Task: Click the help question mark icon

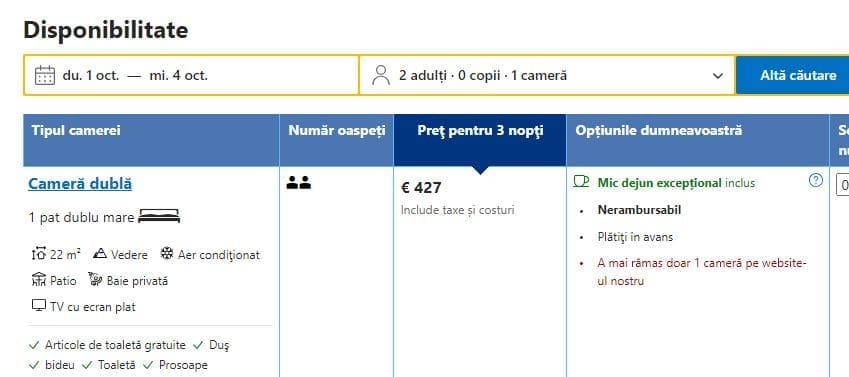Action: point(815,180)
